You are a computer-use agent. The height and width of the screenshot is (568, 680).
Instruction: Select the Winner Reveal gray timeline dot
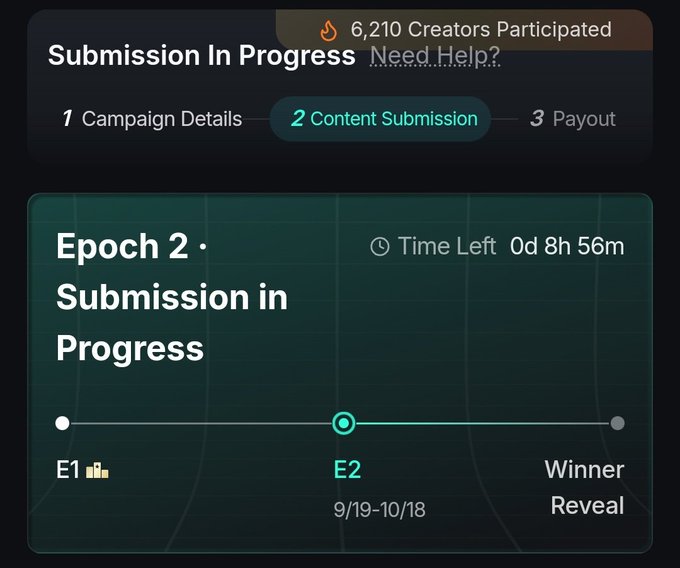point(618,423)
